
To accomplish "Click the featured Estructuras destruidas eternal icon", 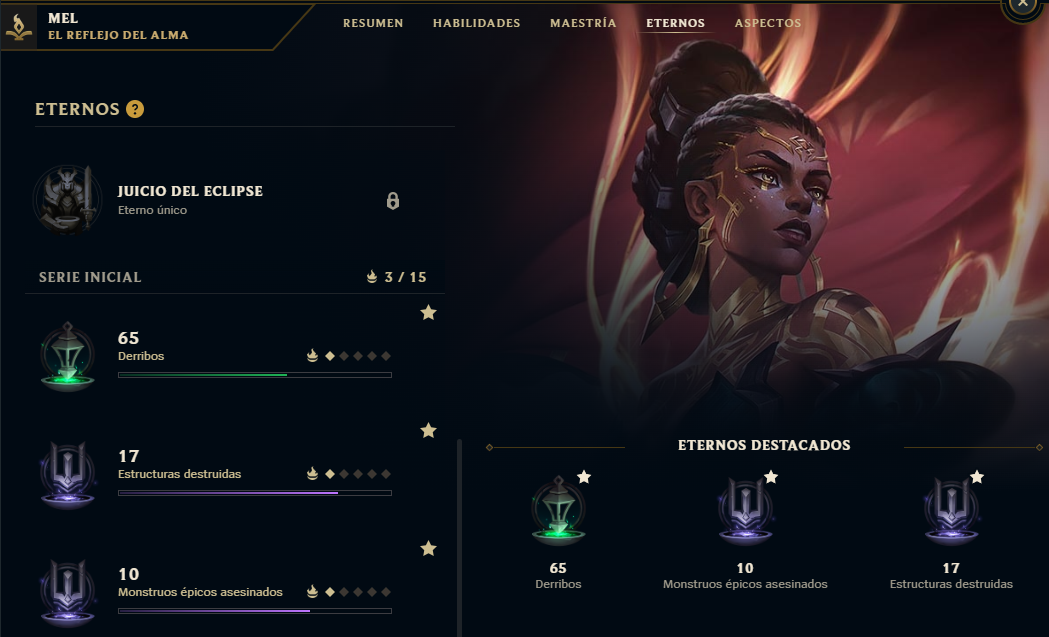I will [951, 510].
